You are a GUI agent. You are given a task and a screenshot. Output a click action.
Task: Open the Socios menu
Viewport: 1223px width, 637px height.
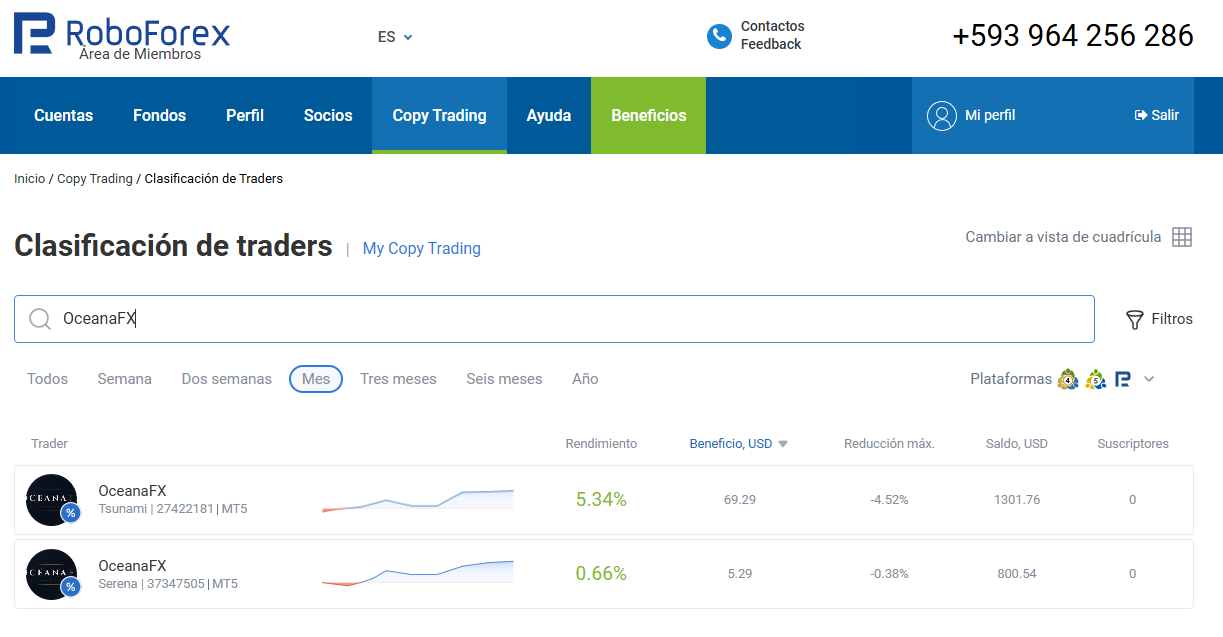click(328, 116)
